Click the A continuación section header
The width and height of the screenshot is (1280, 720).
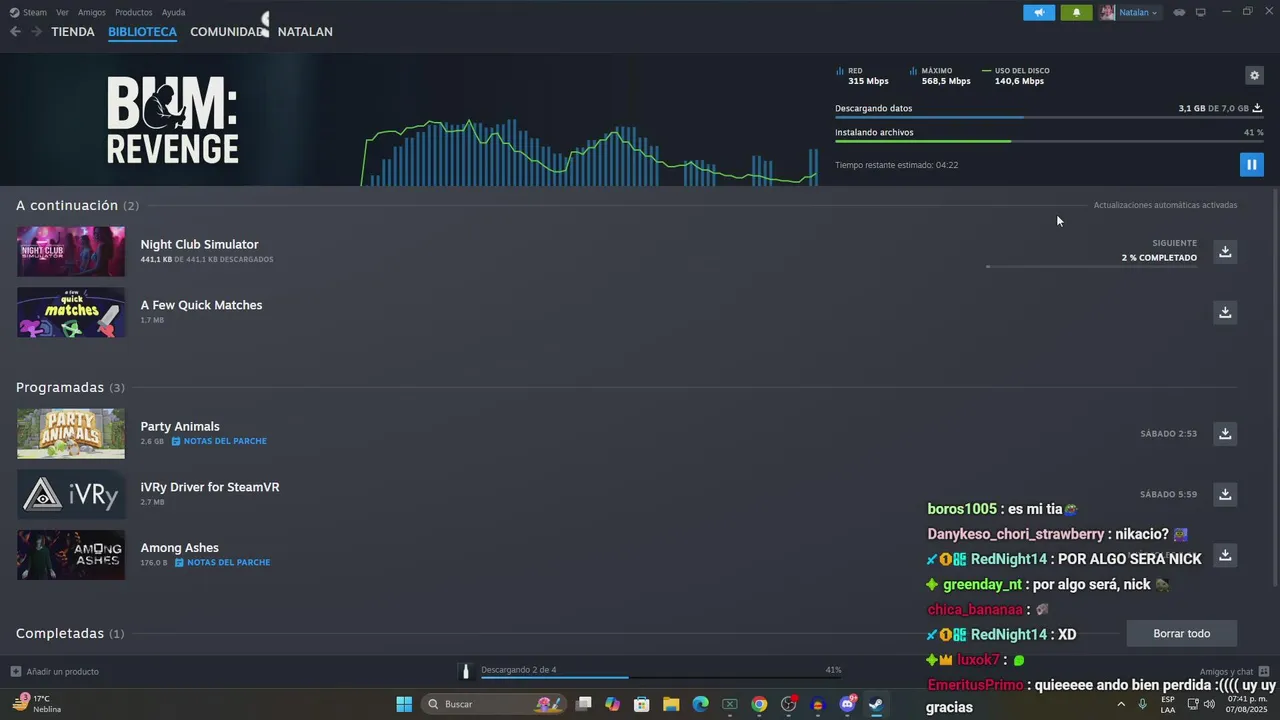77,205
